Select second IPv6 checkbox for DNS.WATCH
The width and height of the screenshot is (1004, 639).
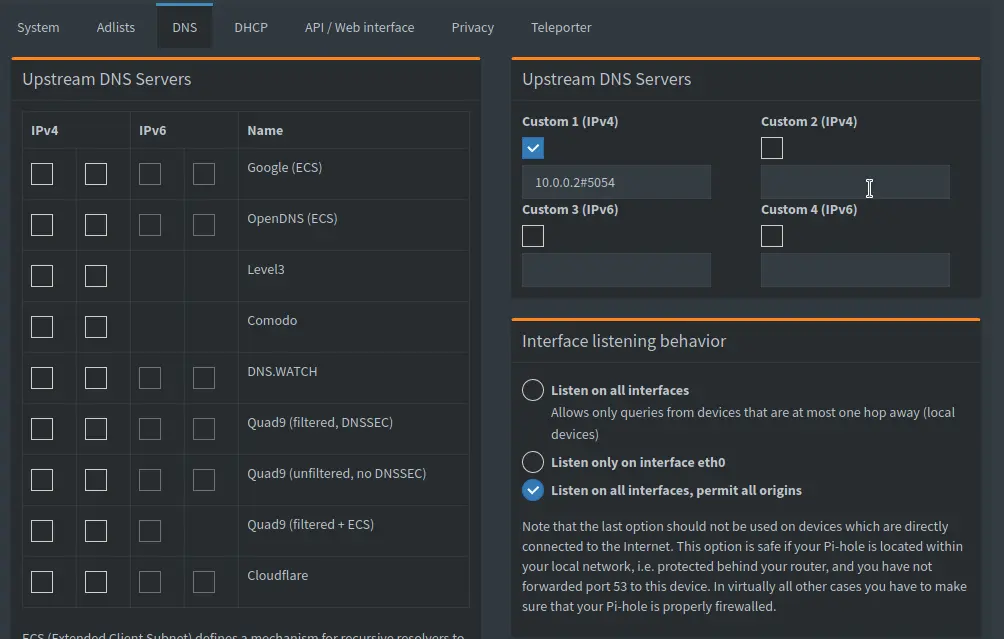pyautogui.click(x=204, y=378)
